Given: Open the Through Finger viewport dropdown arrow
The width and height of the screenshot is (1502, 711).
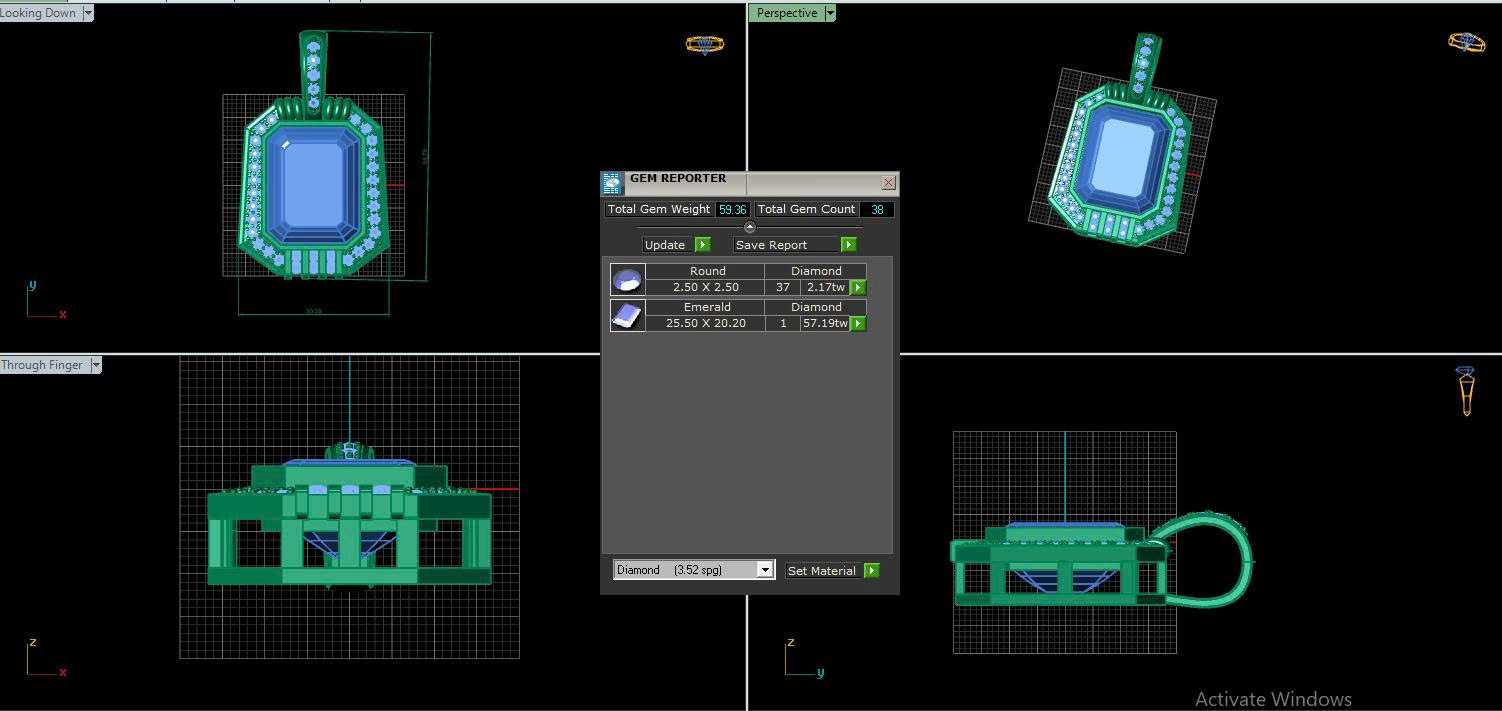Looking at the screenshot, I should click(x=96, y=366).
